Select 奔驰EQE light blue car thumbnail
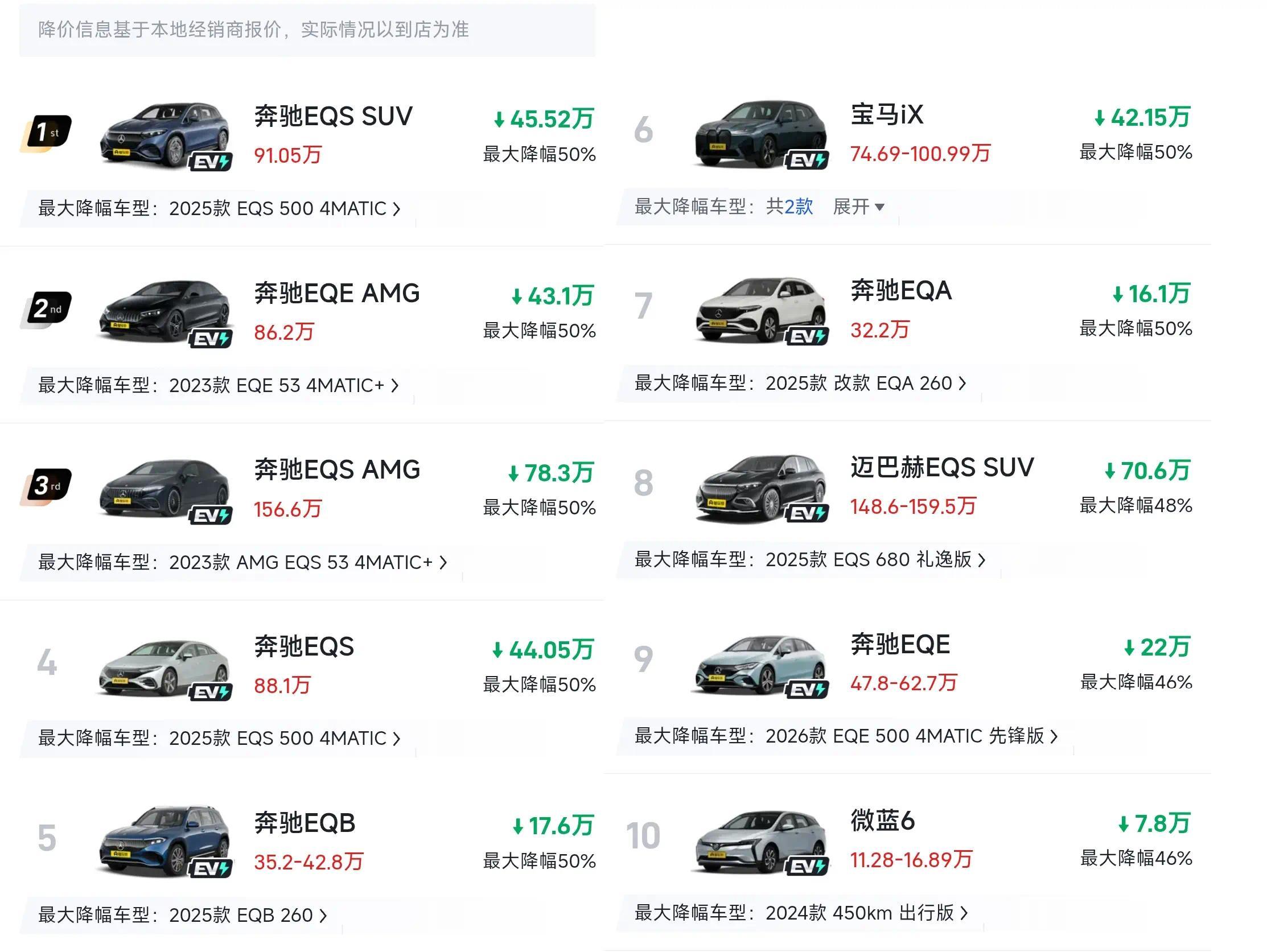This screenshot has width=1267, height=952. pos(760,665)
